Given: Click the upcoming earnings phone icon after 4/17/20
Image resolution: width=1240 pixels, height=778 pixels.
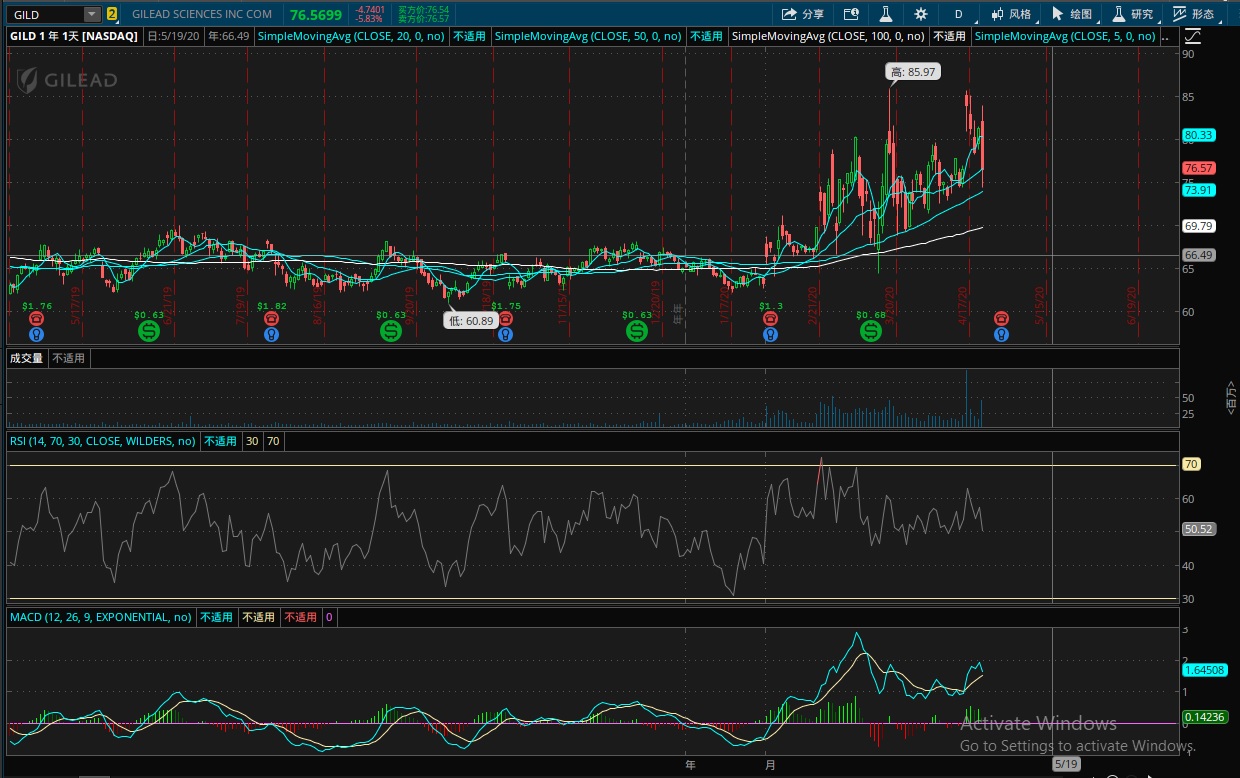Looking at the screenshot, I should [1001, 319].
